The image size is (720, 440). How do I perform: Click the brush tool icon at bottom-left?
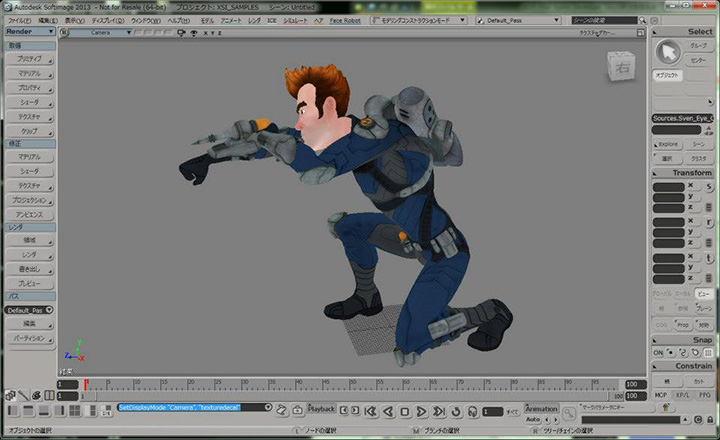coord(23,395)
